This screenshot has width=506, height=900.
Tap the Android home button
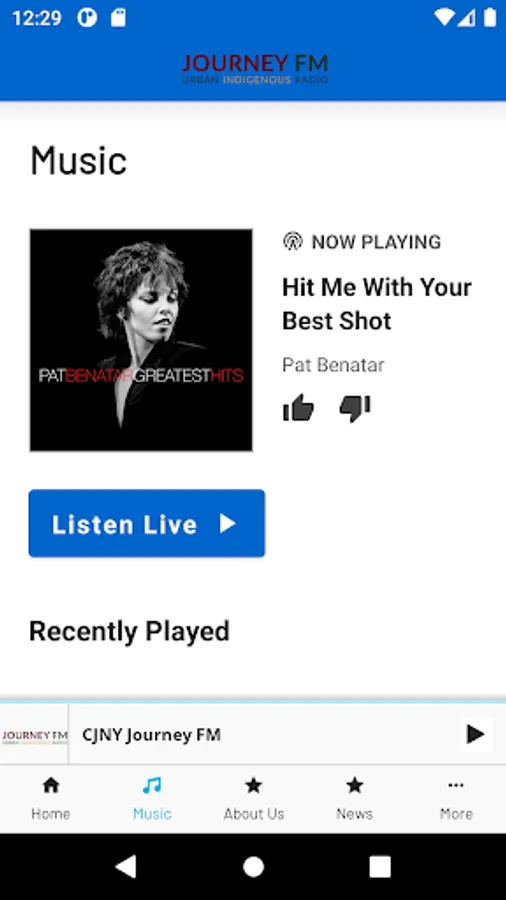click(254, 867)
